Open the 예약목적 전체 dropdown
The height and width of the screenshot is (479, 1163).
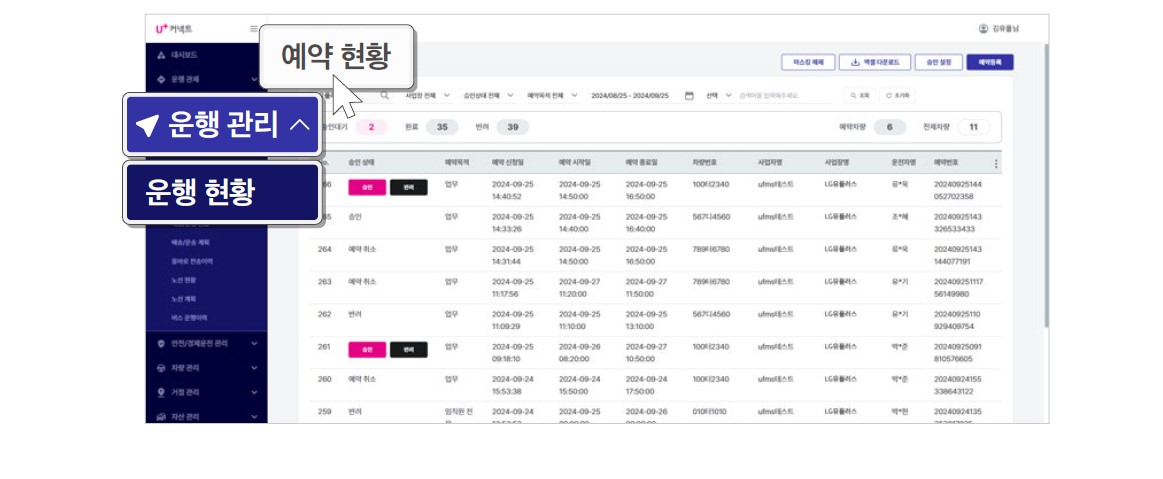pos(553,96)
